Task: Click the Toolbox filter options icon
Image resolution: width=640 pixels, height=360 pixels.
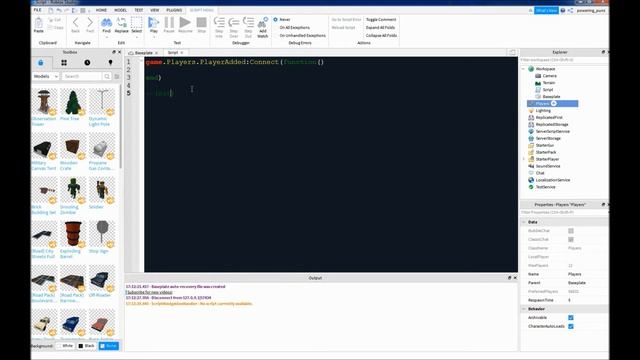Action: [x=117, y=76]
